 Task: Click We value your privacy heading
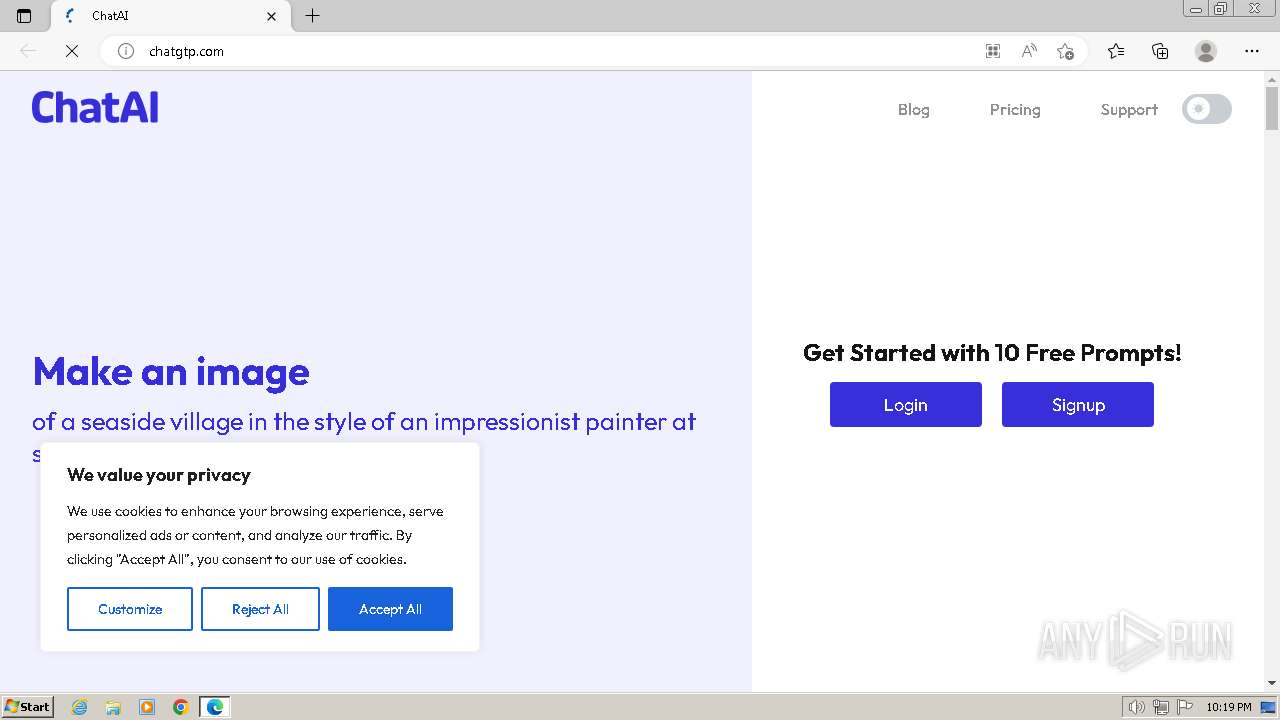[x=159, y=475]
